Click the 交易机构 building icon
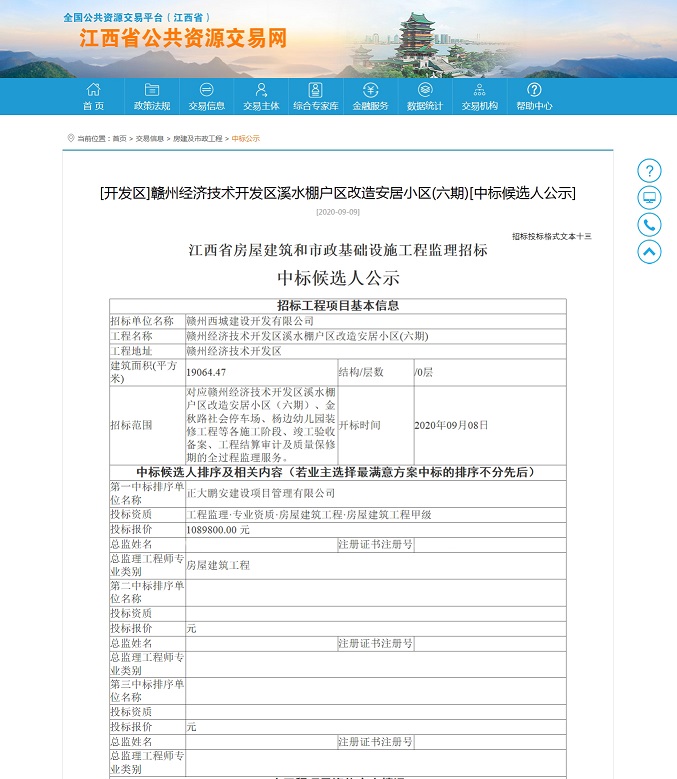The image size is (677, 779). click(x=479, y=89)
